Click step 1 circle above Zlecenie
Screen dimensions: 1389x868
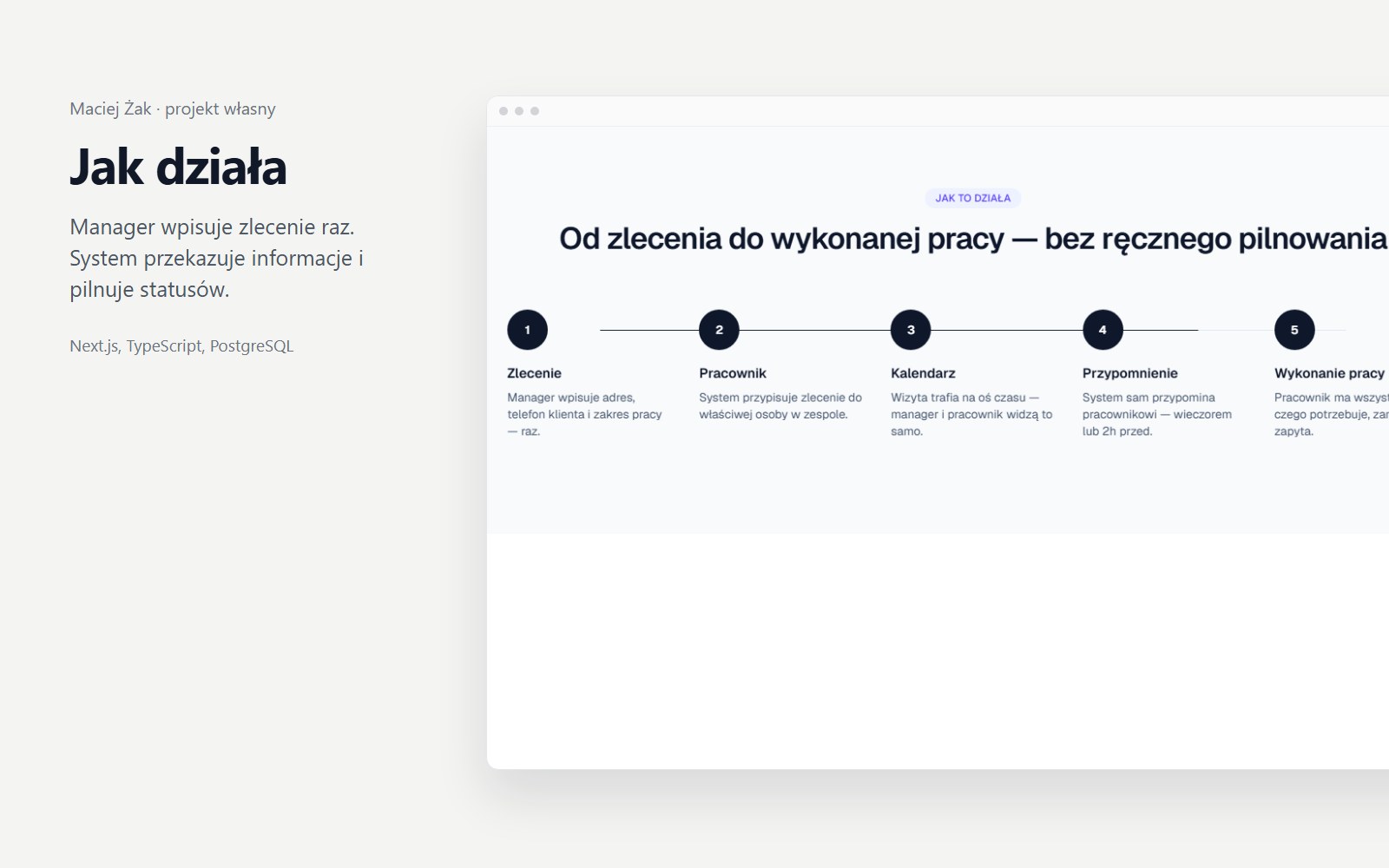click(x=527, y=330)
